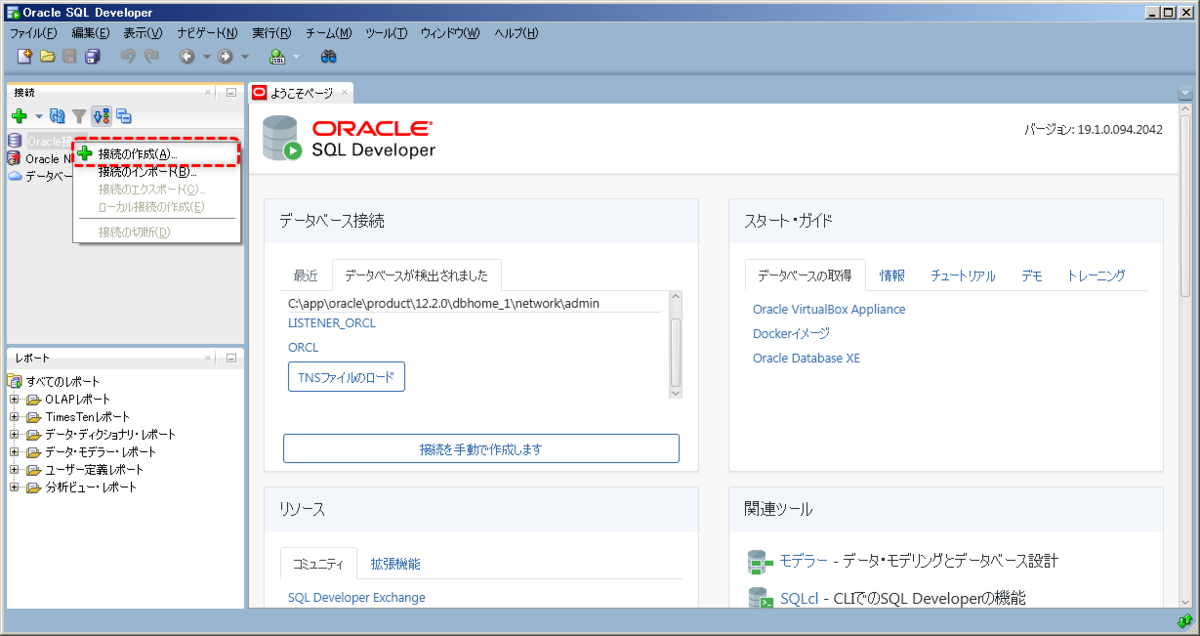Image resolution: width=1200 pixels, height=636 pixels.
Task: Open the dropdown arrow beside the green plus
Action: pos(39,115)
